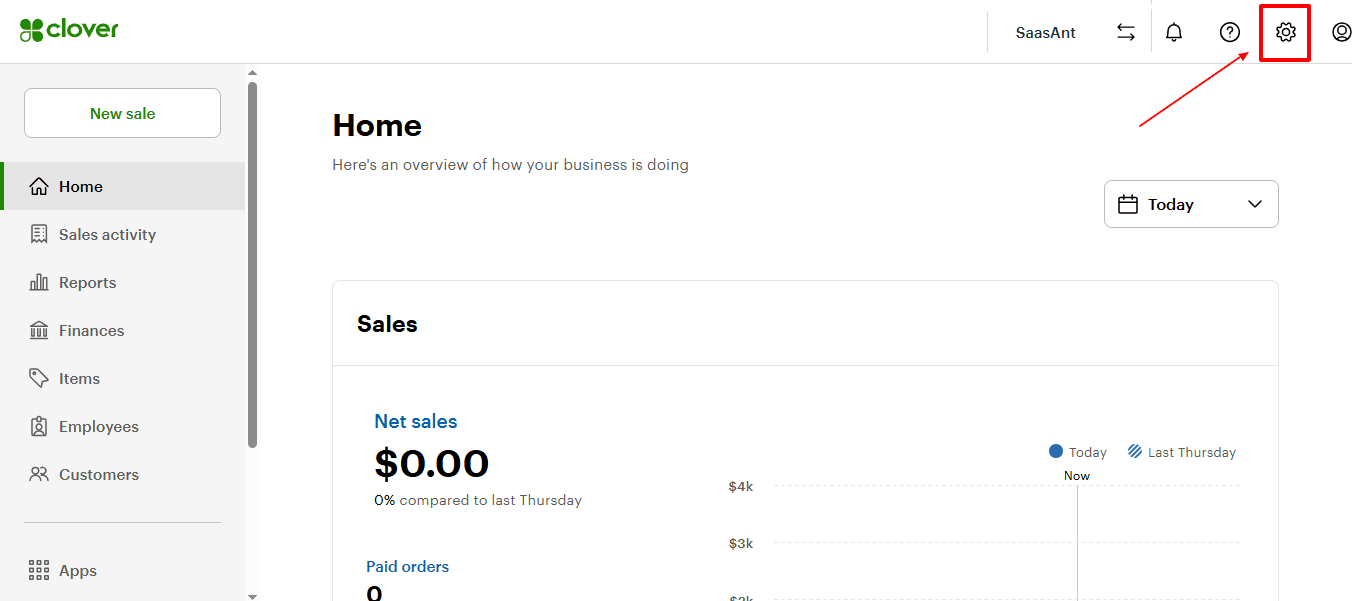The image size is (1352, 601).
Task: Open the notifications bell
Action: 1174,32
